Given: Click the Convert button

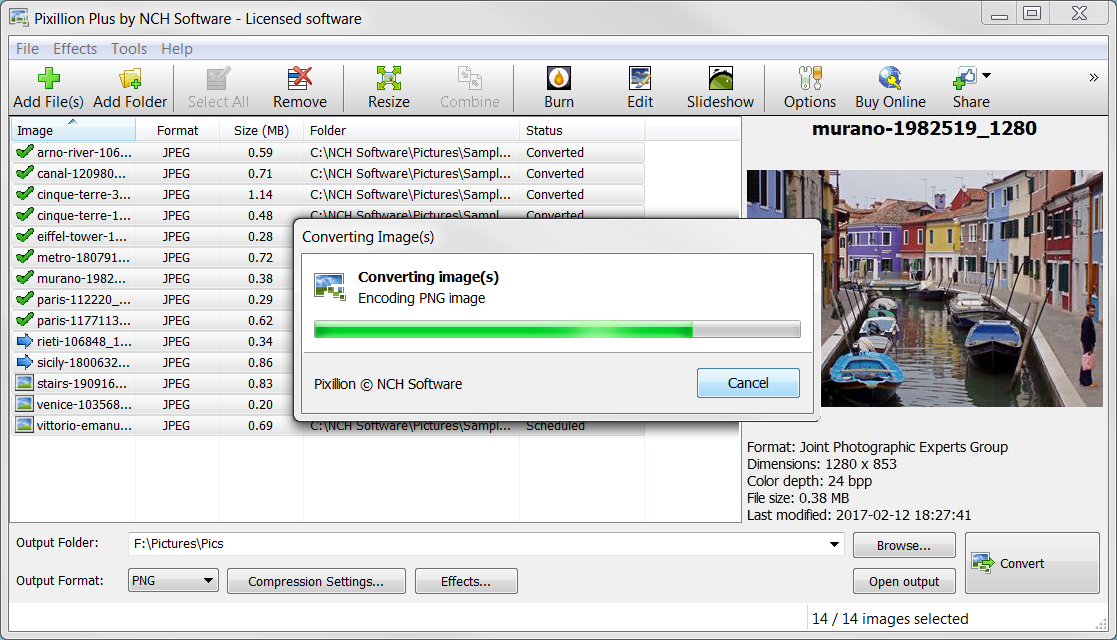Looking at the screenshot, I should (x=1032, y=563).
